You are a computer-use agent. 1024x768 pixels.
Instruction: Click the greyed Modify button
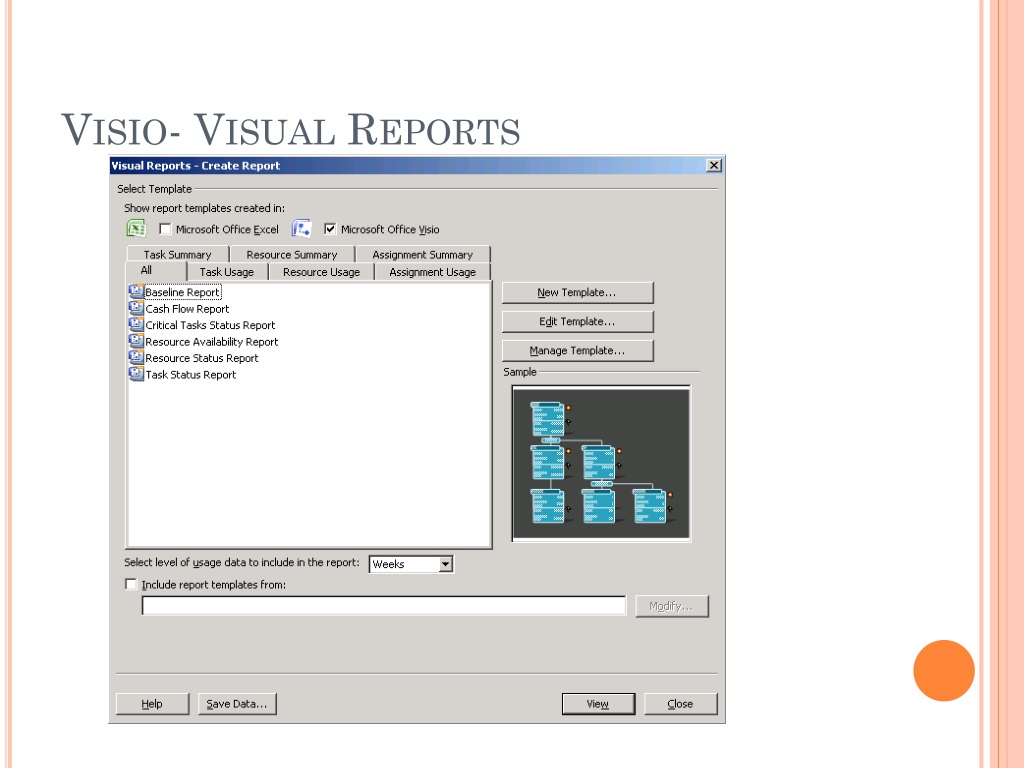[672, 606]
